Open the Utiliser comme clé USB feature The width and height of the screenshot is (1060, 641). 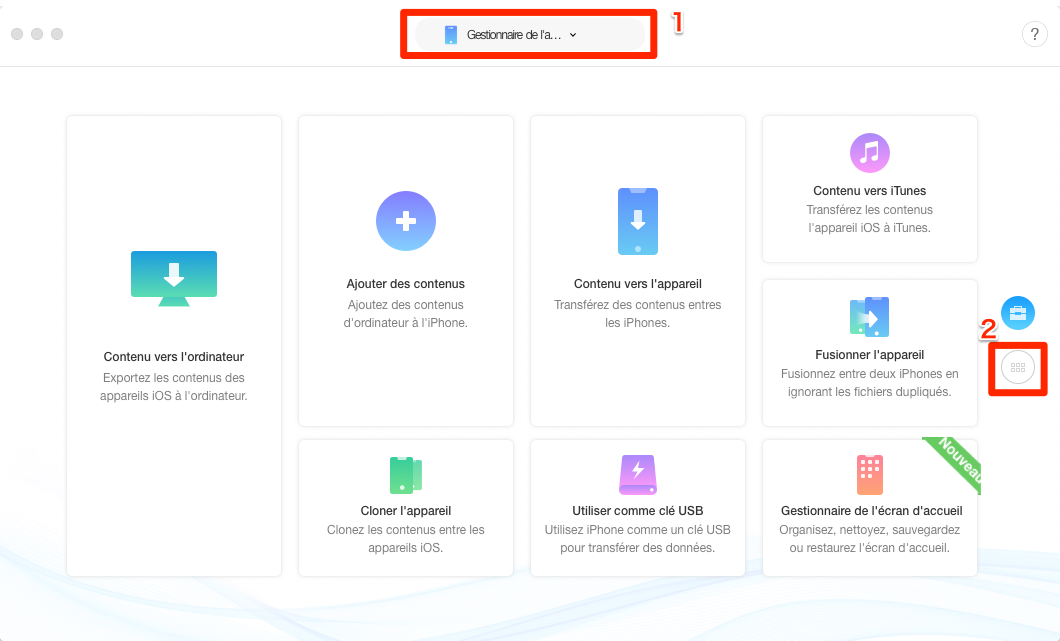pyautogui.click(x=637, y=510)
